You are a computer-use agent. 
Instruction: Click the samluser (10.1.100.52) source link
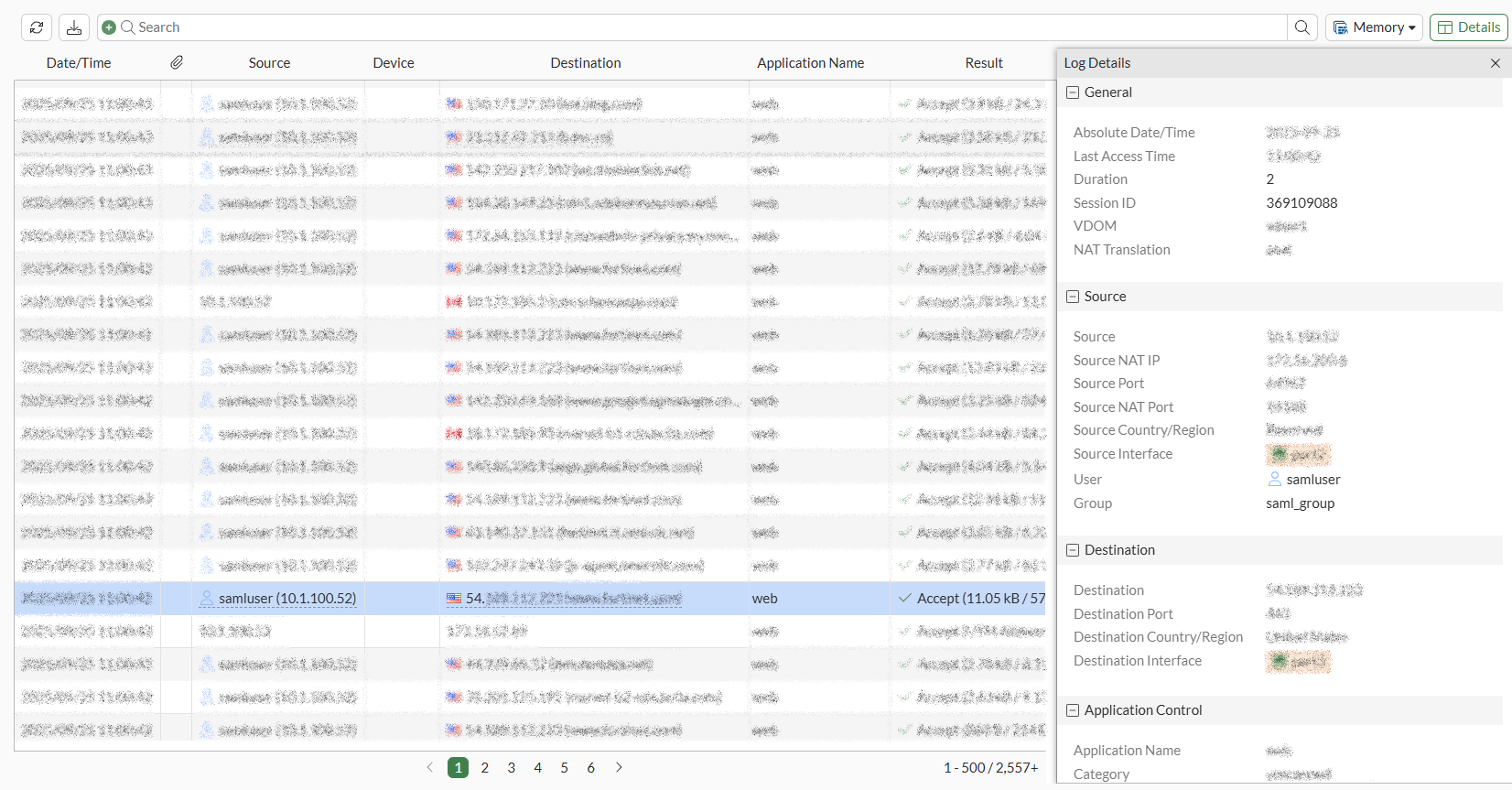(x=286, y=599)
